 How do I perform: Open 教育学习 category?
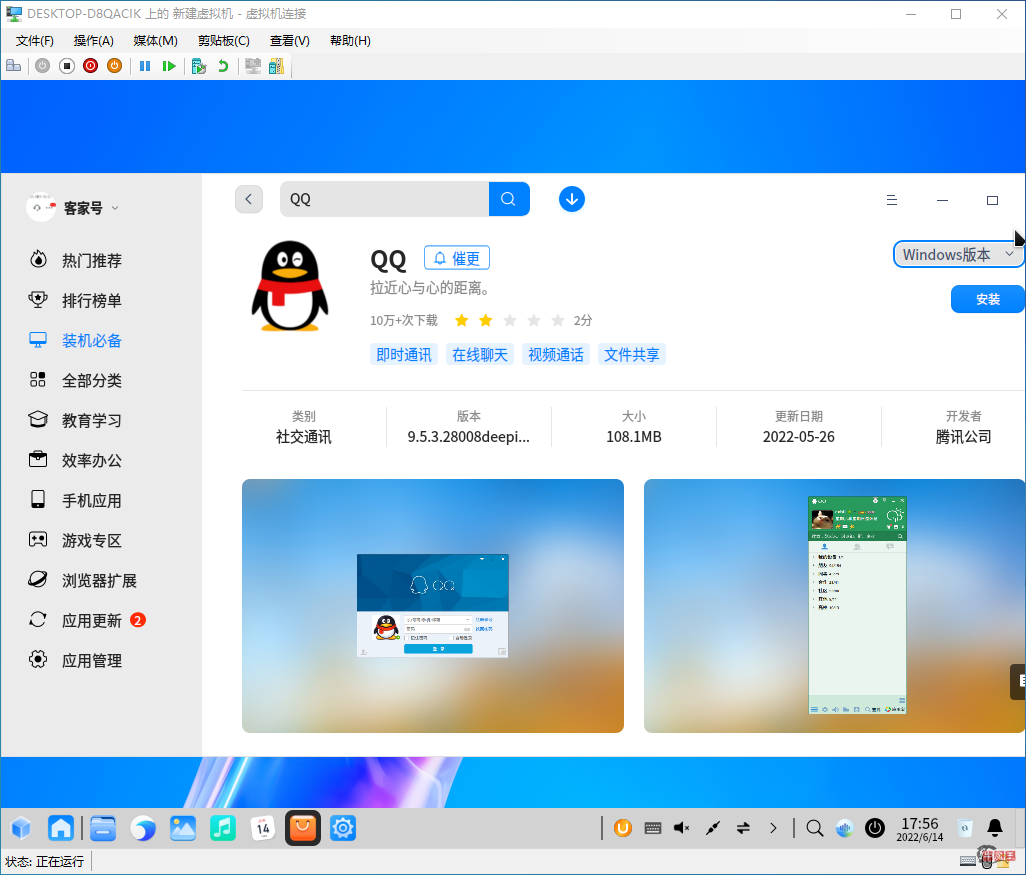[x=92, y=420]
